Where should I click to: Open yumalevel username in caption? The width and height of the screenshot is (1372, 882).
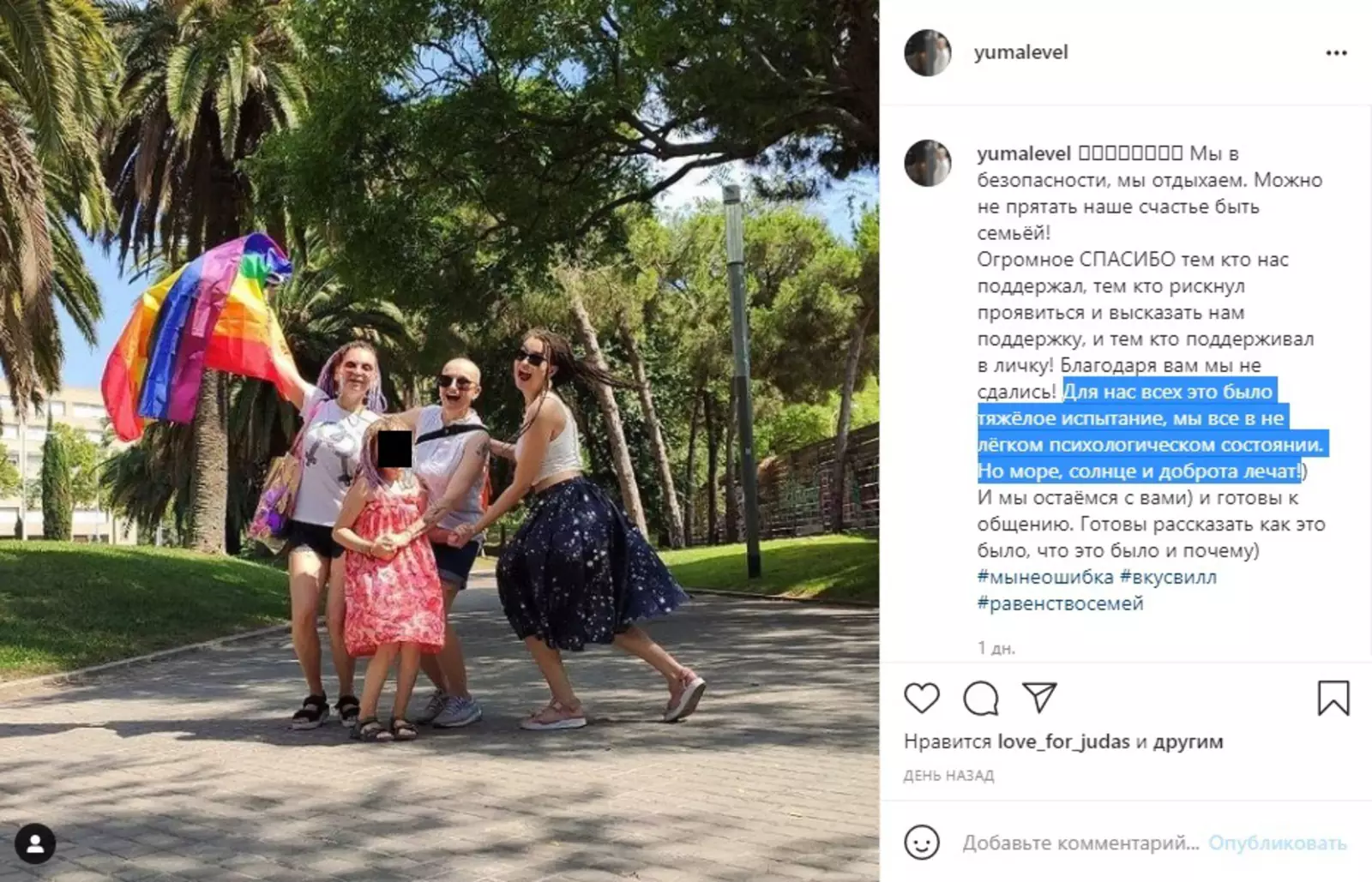click(x=1024, y=153)
